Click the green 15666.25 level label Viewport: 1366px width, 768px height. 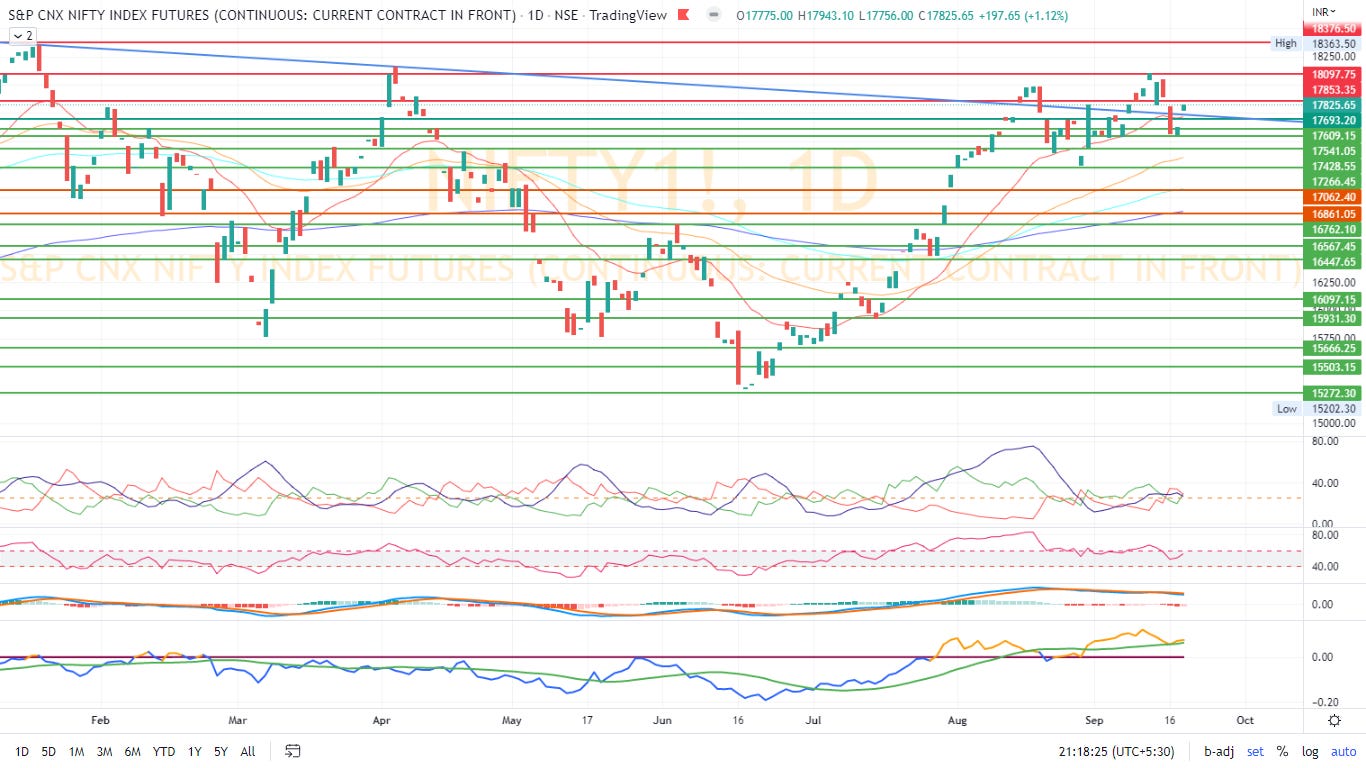pos(1334,348)
